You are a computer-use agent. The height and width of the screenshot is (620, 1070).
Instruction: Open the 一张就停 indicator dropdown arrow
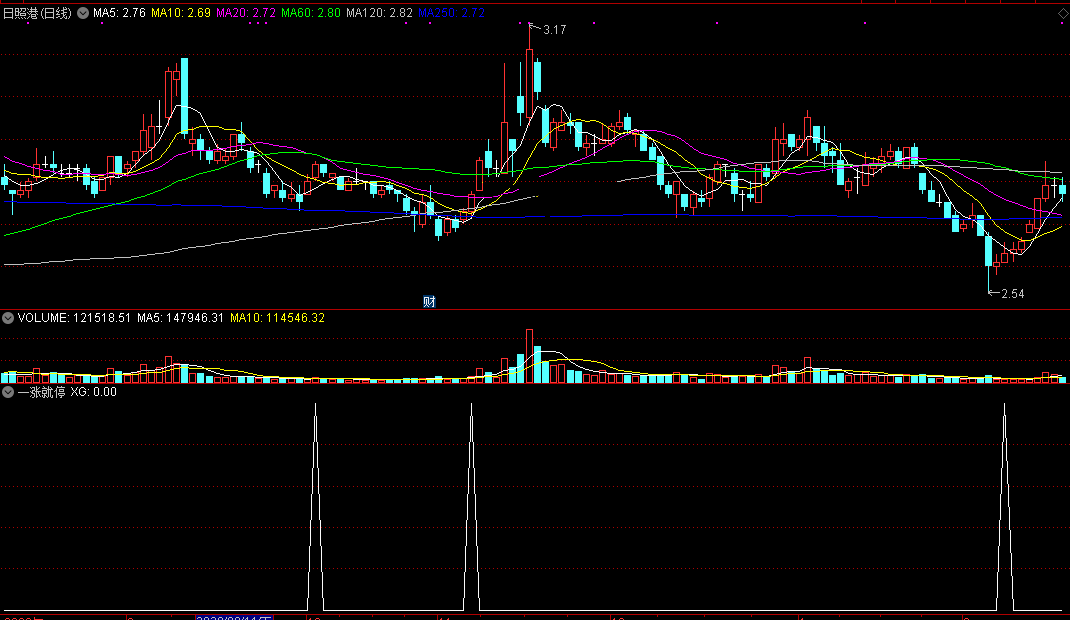click(x=8, y=392)
